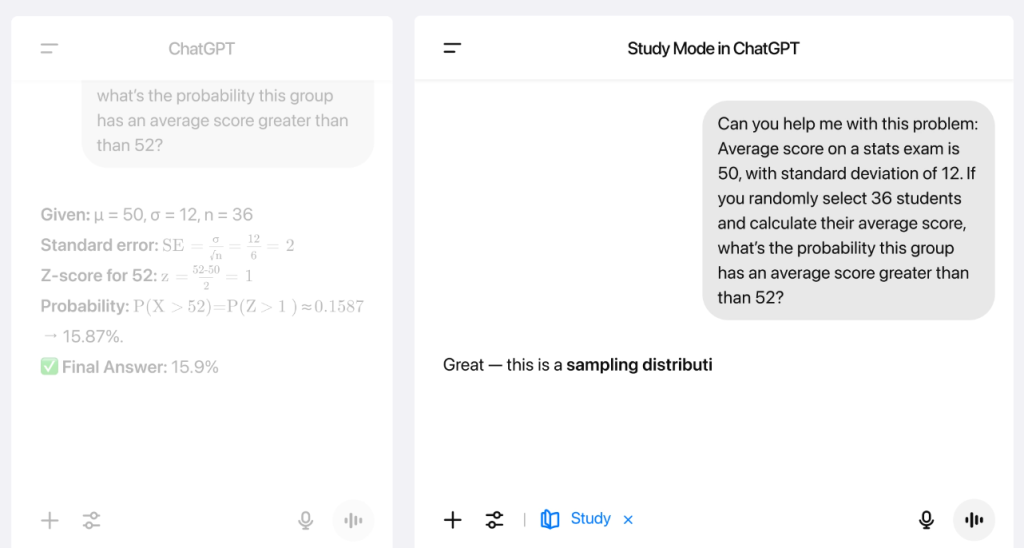The image size is (1024, 548).
Task: Click plus attach icon in ChatGPT panel
Action: pos(50,521)
